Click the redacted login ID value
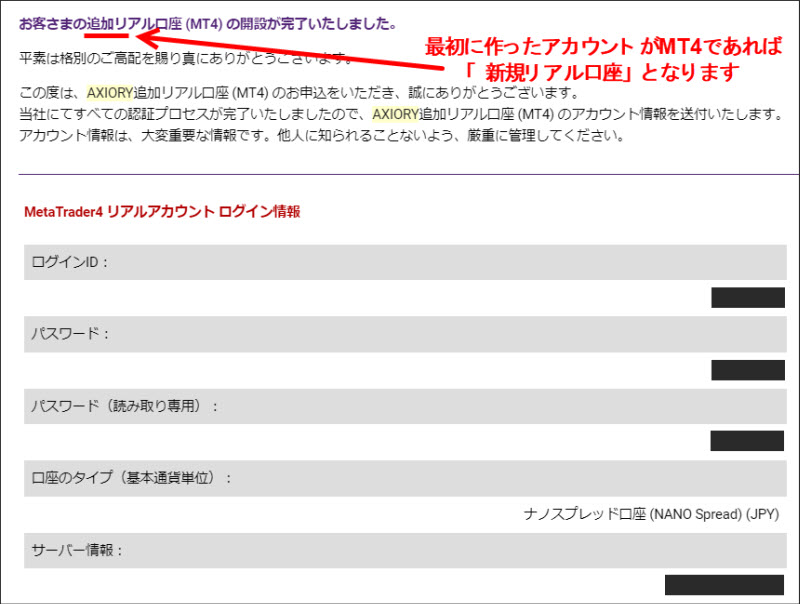800x604 pixels. 747,297
